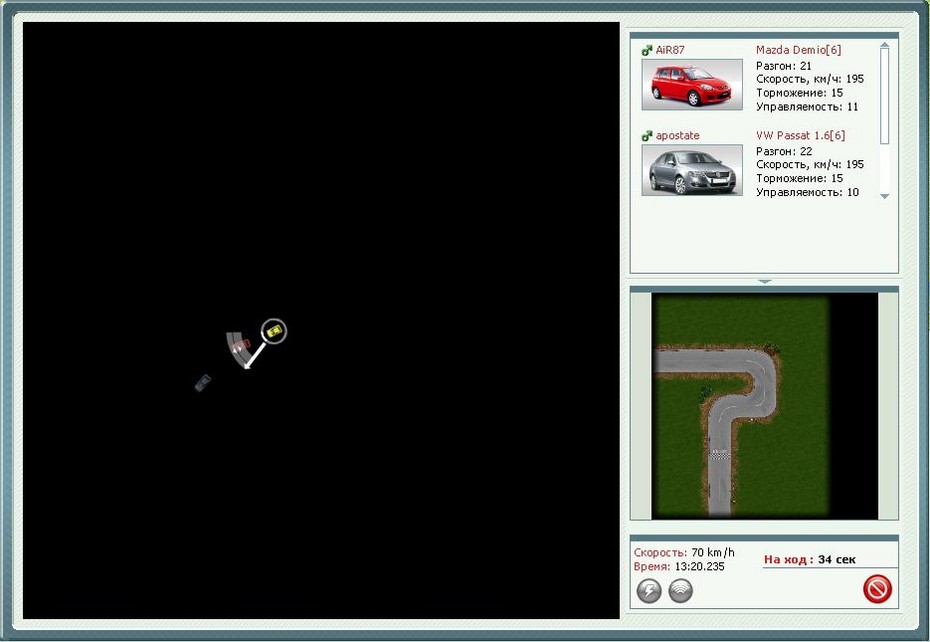Click 'Управляемость: 11' stat text
Screen dimensions: 930x642
(x=807, y=107)
